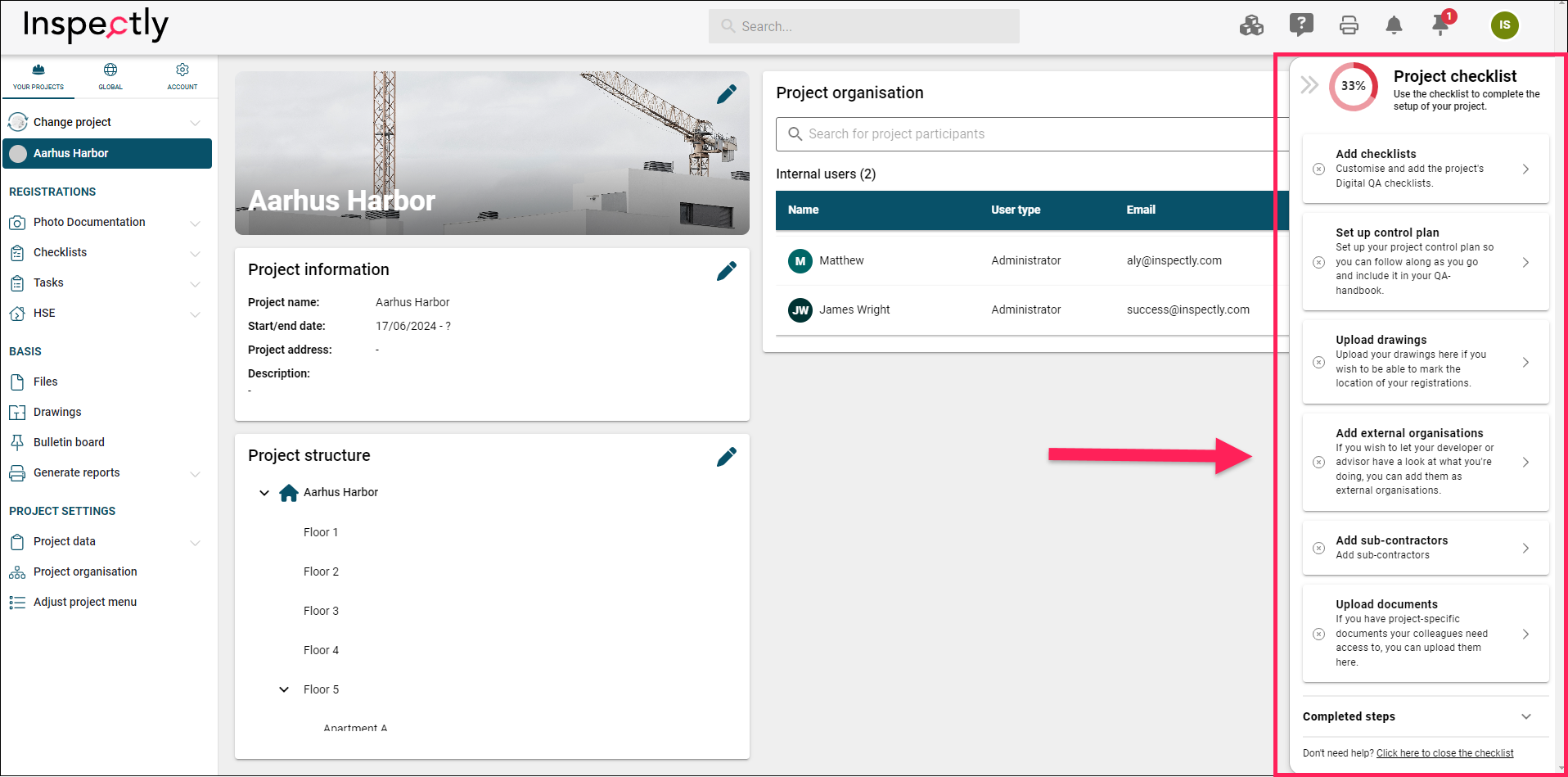Screen dimensions: 1568x777
Task: Switch to the Account tab
Action: pos(182,77)
